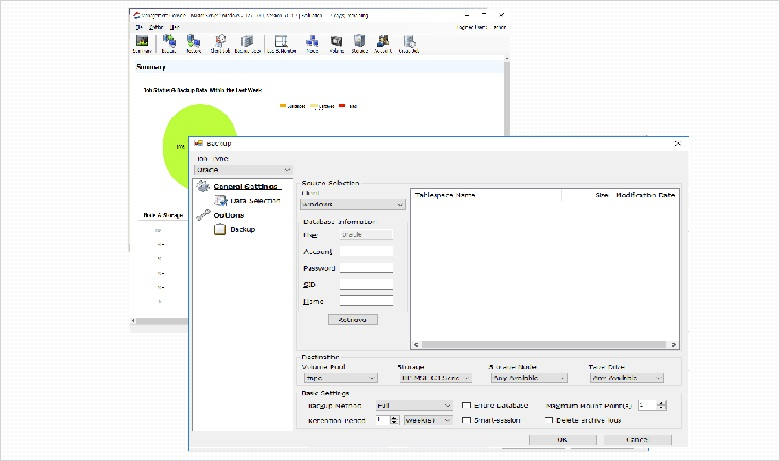This screenshot has width=780, height=461.
Task: Click the Retrieve button under Database Information
Action: (353, 320)
